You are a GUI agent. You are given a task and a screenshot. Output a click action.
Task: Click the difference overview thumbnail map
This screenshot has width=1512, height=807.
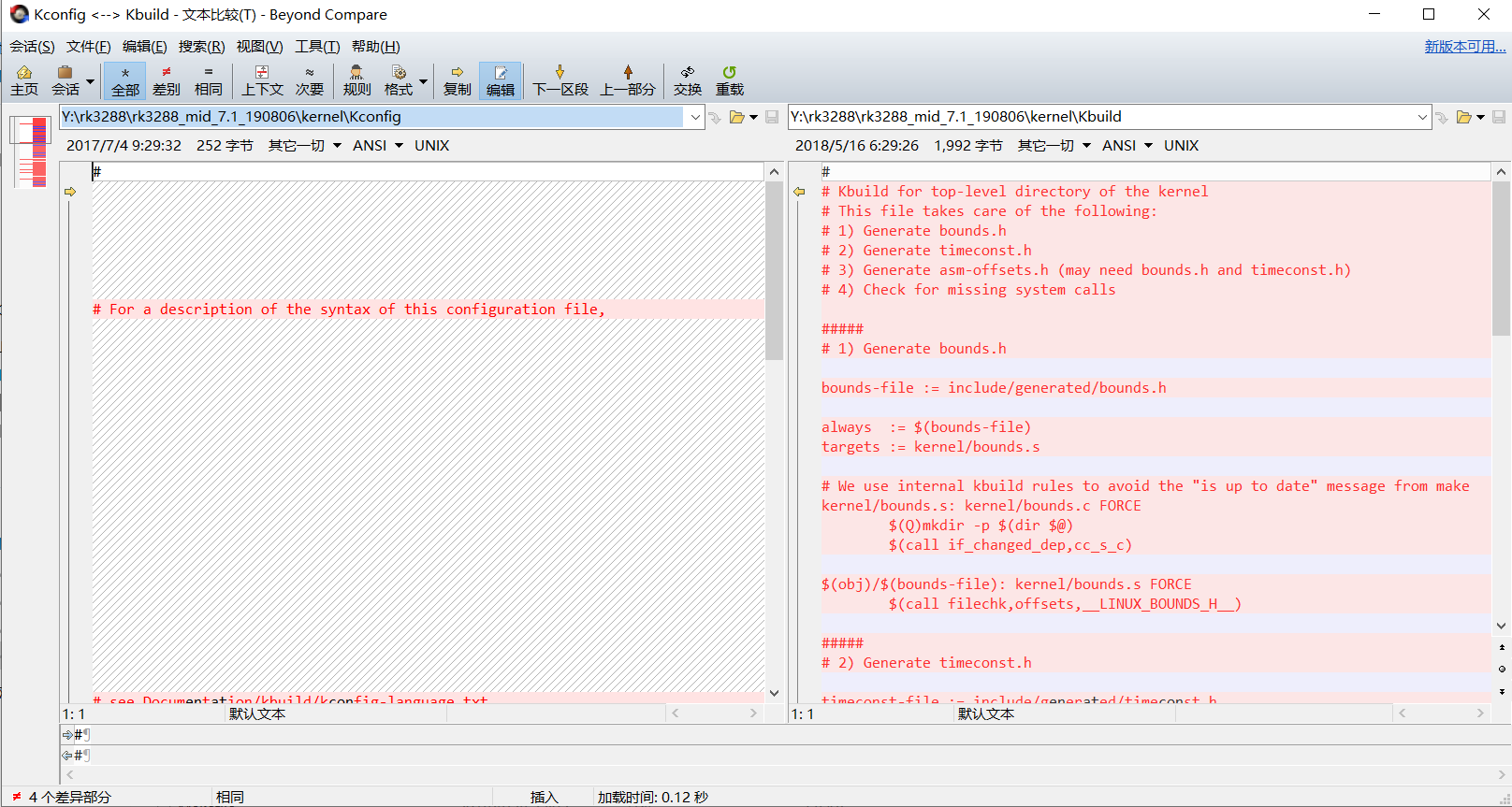coord(32,151)
